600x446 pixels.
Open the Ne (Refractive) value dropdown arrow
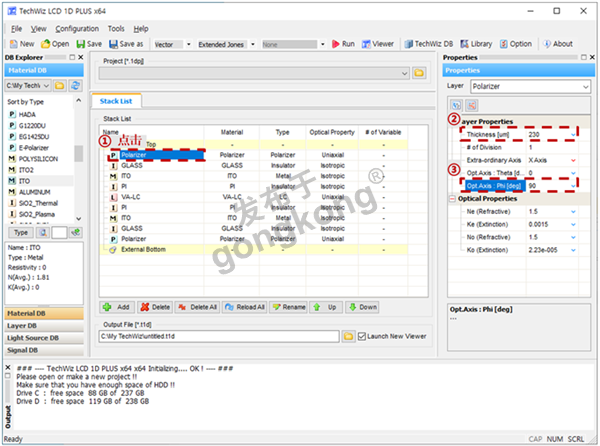click(x=573, y=212)
